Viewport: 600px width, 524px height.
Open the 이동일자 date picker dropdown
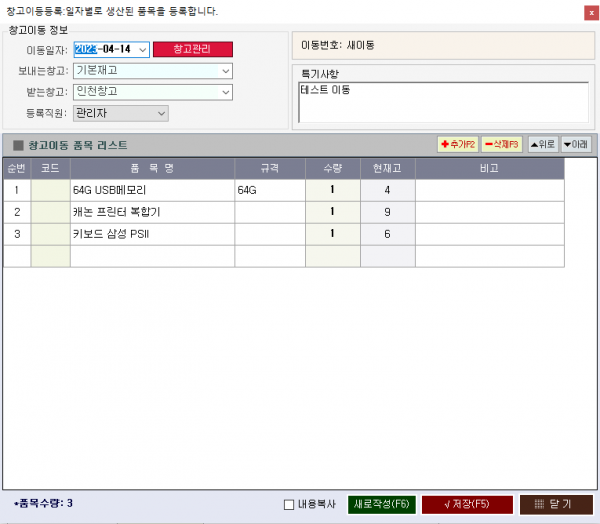pos(142,50)
